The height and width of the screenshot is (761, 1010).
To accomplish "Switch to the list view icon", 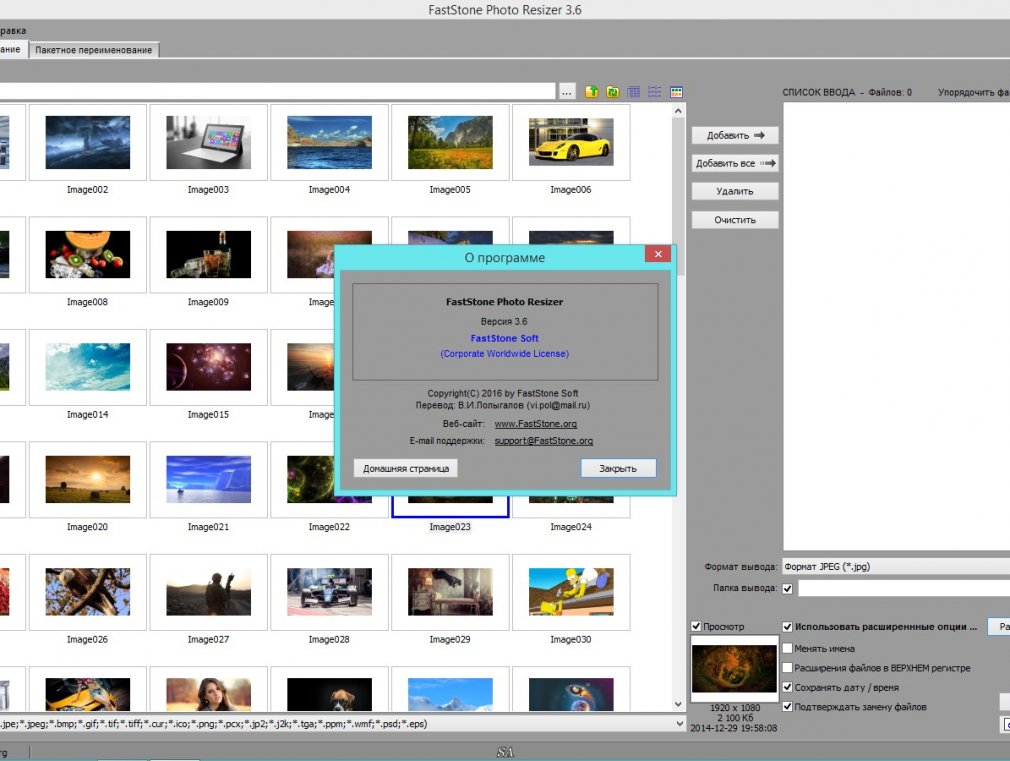I will coord(654,92).
